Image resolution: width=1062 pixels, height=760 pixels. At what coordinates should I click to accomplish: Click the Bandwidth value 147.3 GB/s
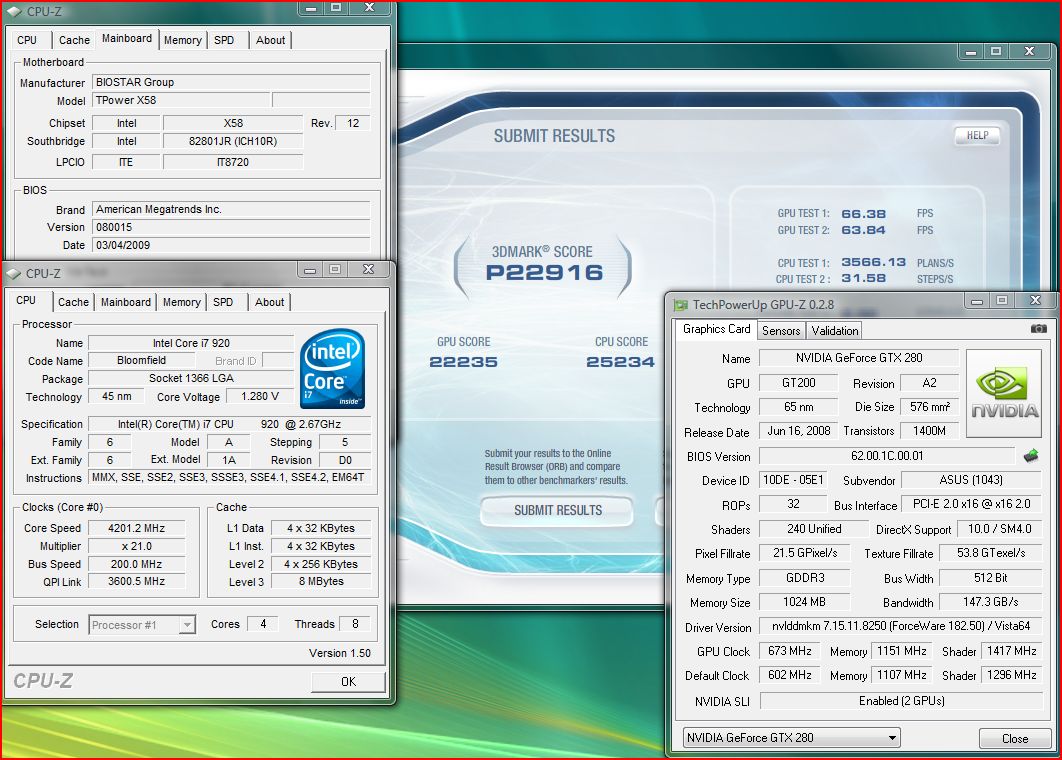990,602
